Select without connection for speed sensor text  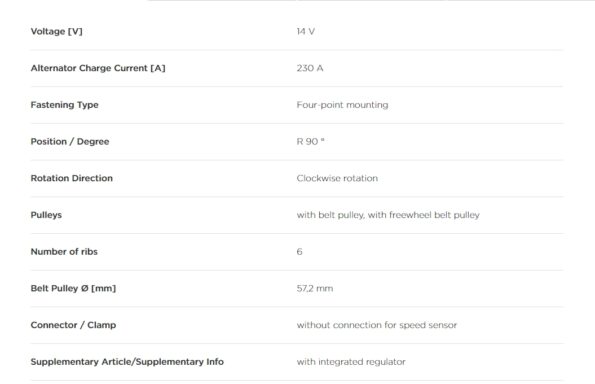[x=377, y=325]
